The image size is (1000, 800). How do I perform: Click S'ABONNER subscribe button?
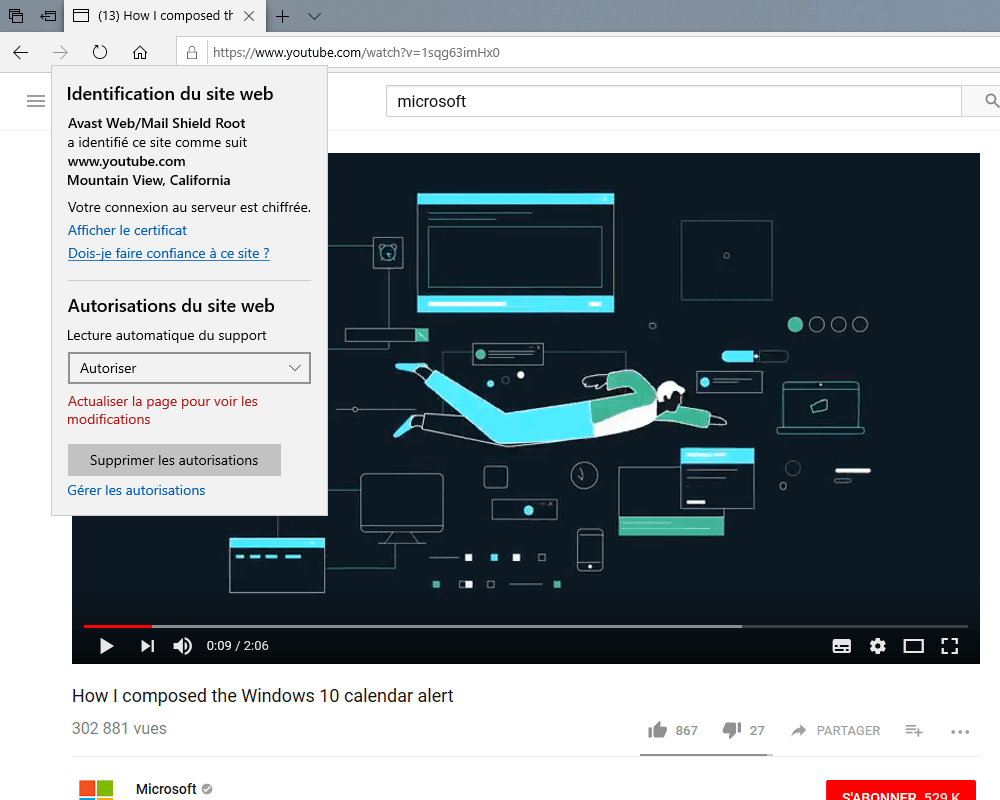(x=901, y=791)
